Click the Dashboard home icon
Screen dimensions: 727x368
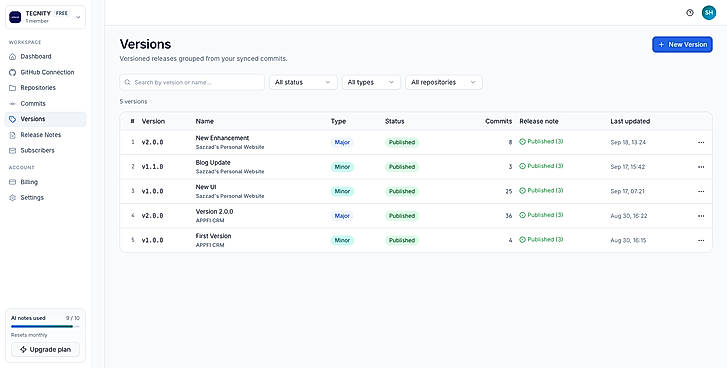[13, 57]
